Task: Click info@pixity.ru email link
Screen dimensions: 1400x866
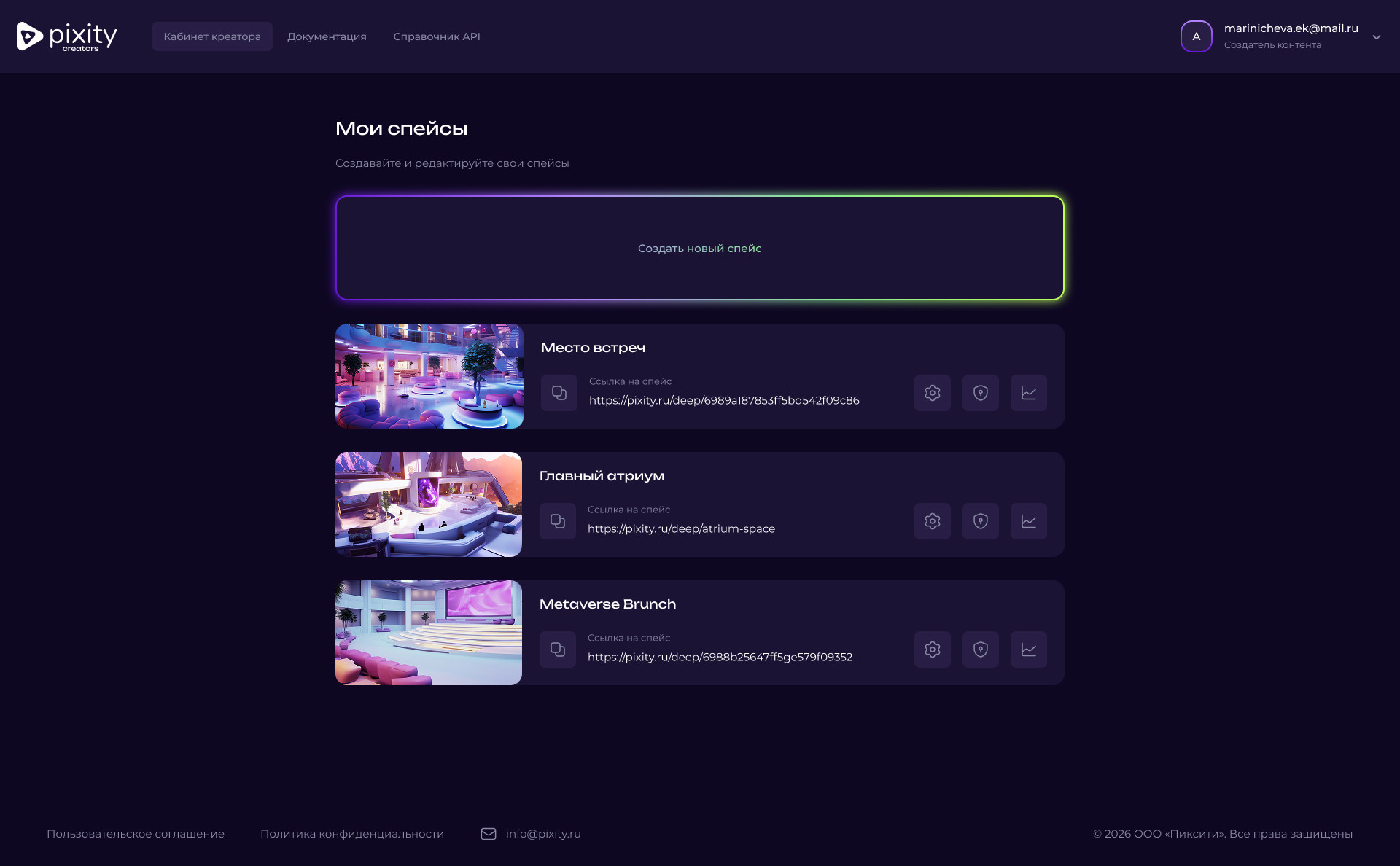Action: (542, 834)
